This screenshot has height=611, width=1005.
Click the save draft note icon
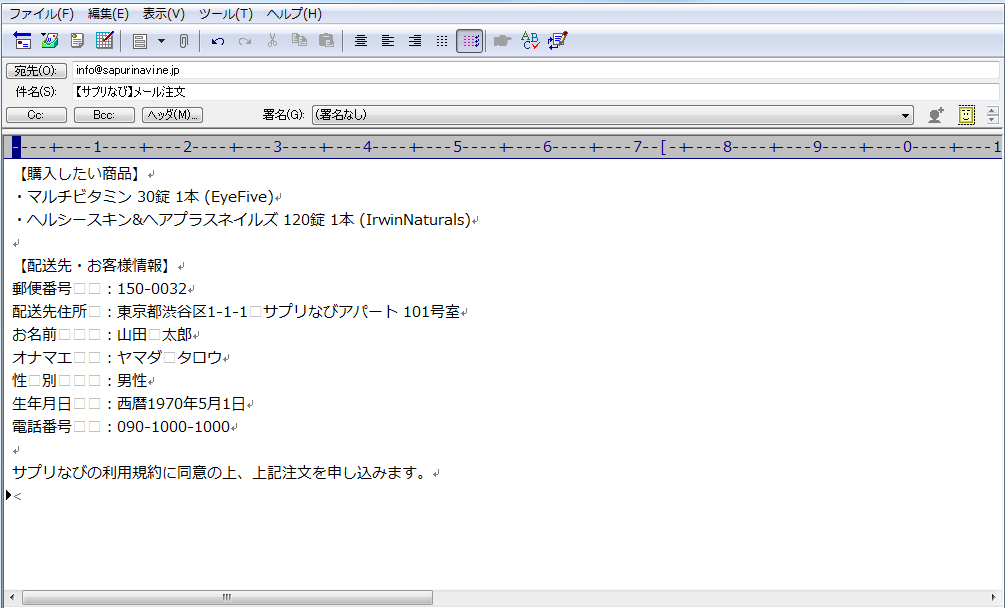[77, 41]
